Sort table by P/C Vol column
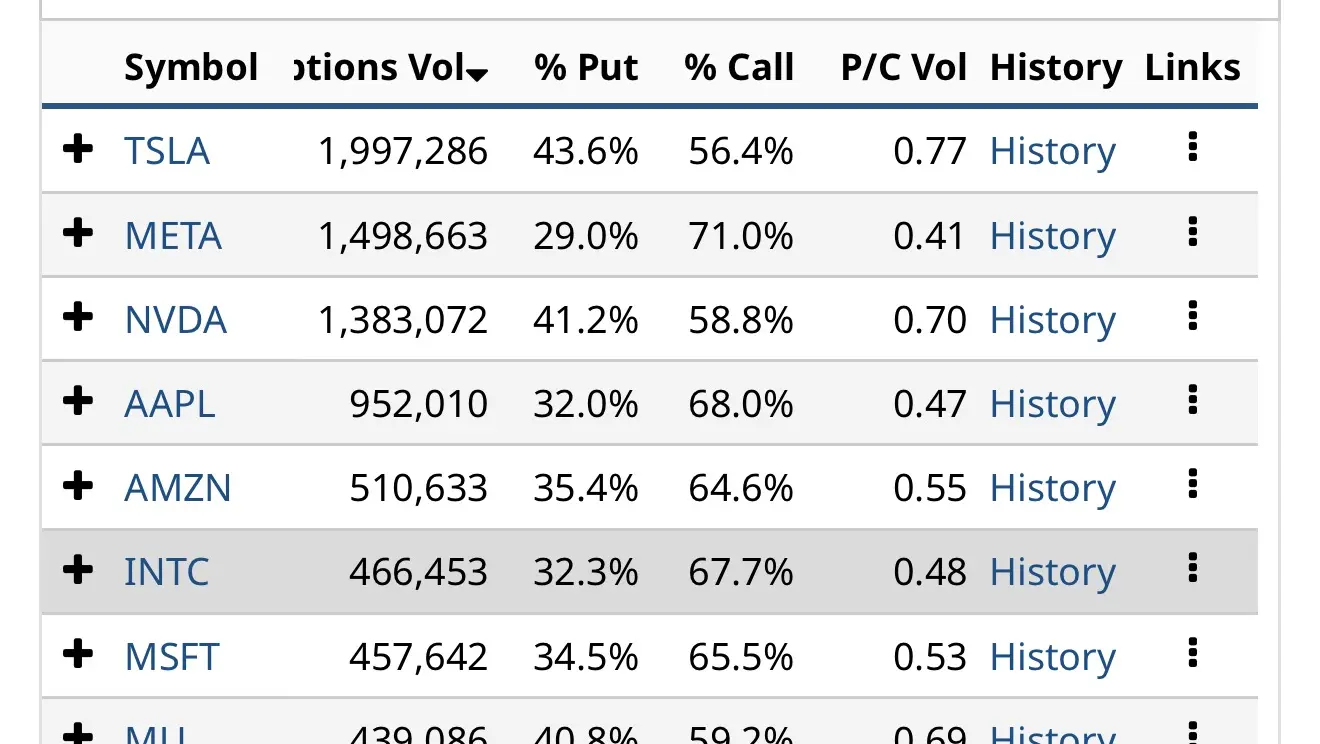This screenshot has height=744, width=1320. coord(904,67)
